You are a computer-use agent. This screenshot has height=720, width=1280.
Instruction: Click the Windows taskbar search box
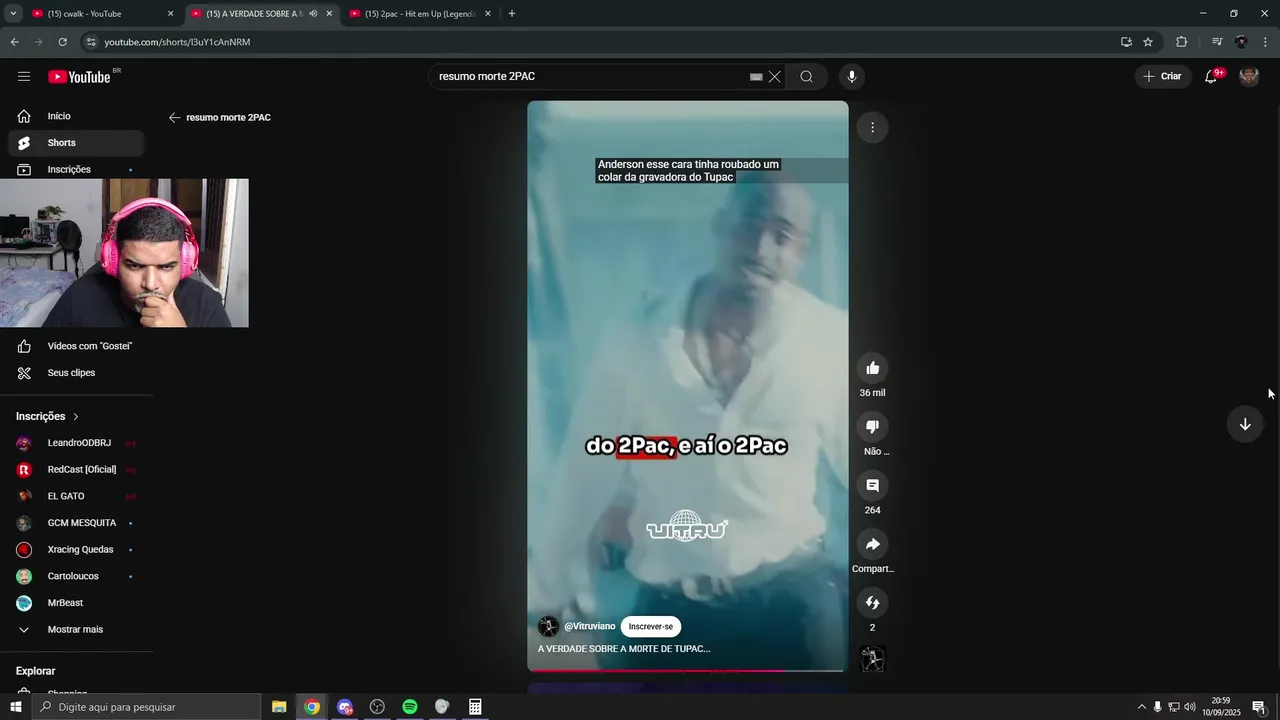point(146,707)
